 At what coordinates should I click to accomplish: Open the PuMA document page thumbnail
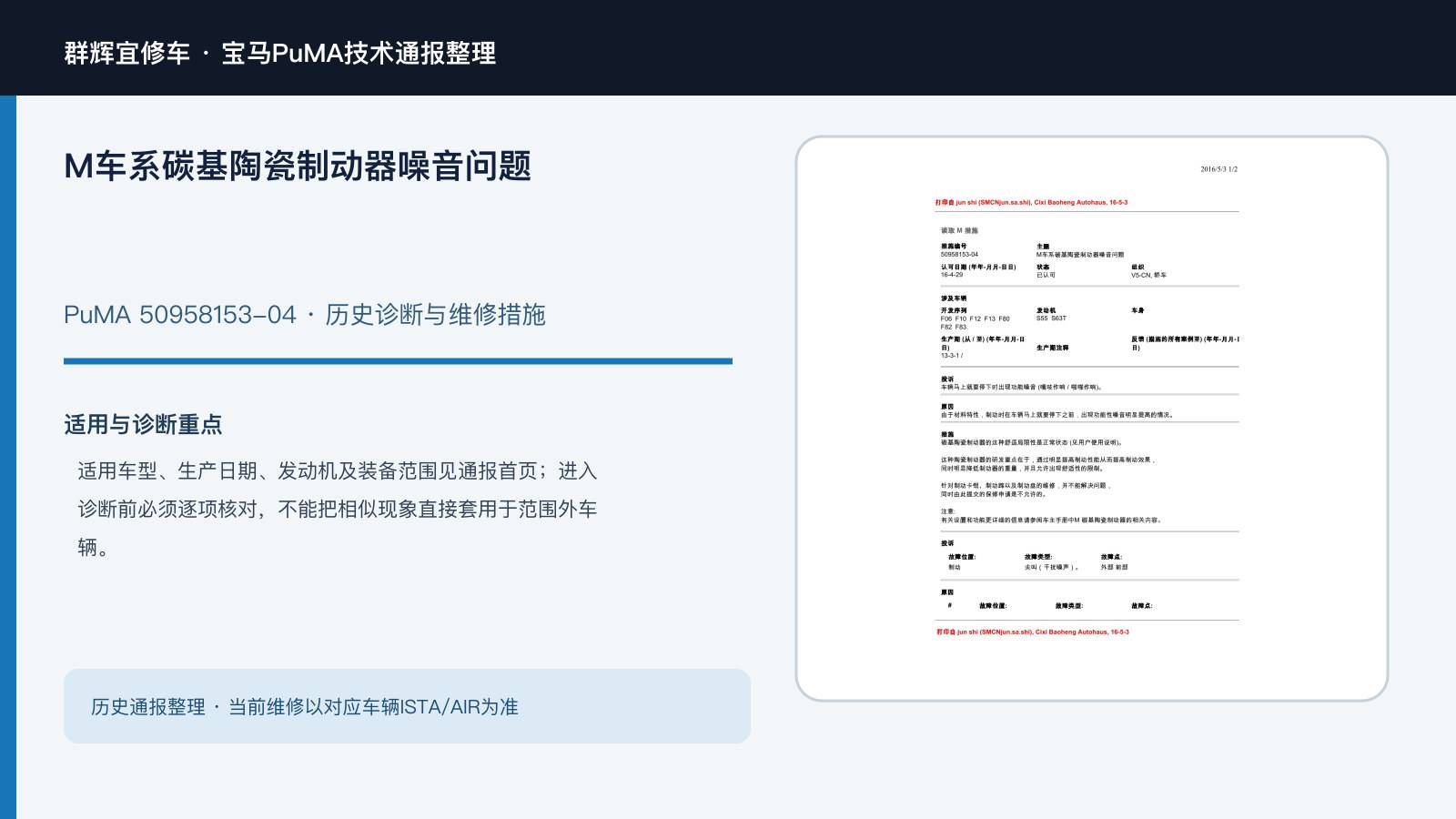(x=1092, y=419)
